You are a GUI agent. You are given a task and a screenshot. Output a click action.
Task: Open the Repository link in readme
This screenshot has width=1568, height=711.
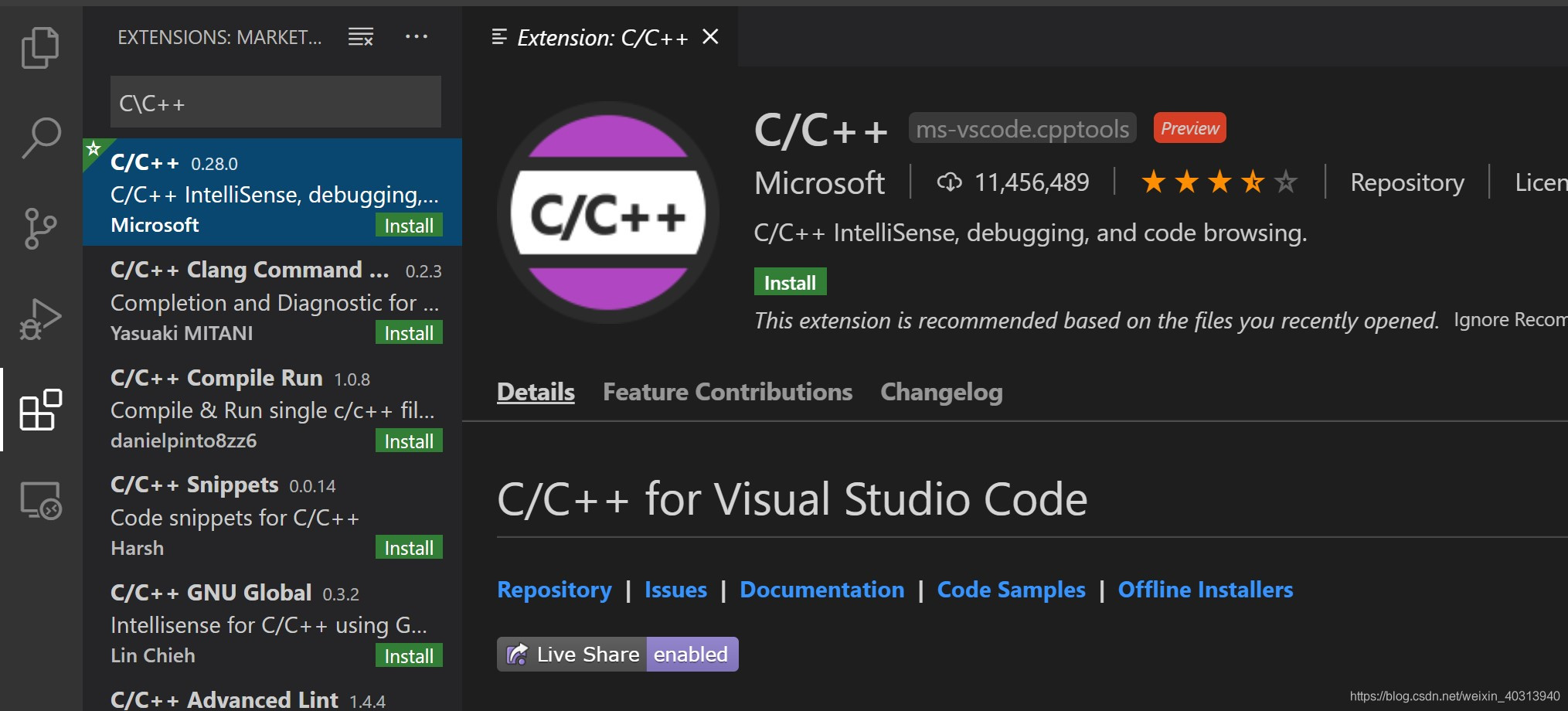pyautogui.click(x=554, y=590)
